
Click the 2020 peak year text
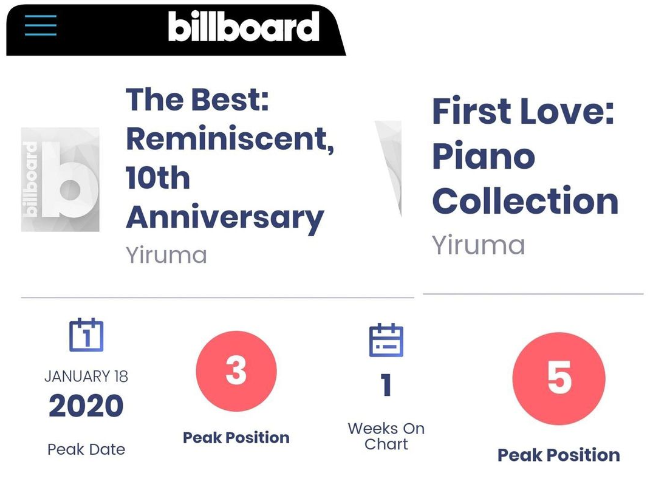tap(86, 406)
